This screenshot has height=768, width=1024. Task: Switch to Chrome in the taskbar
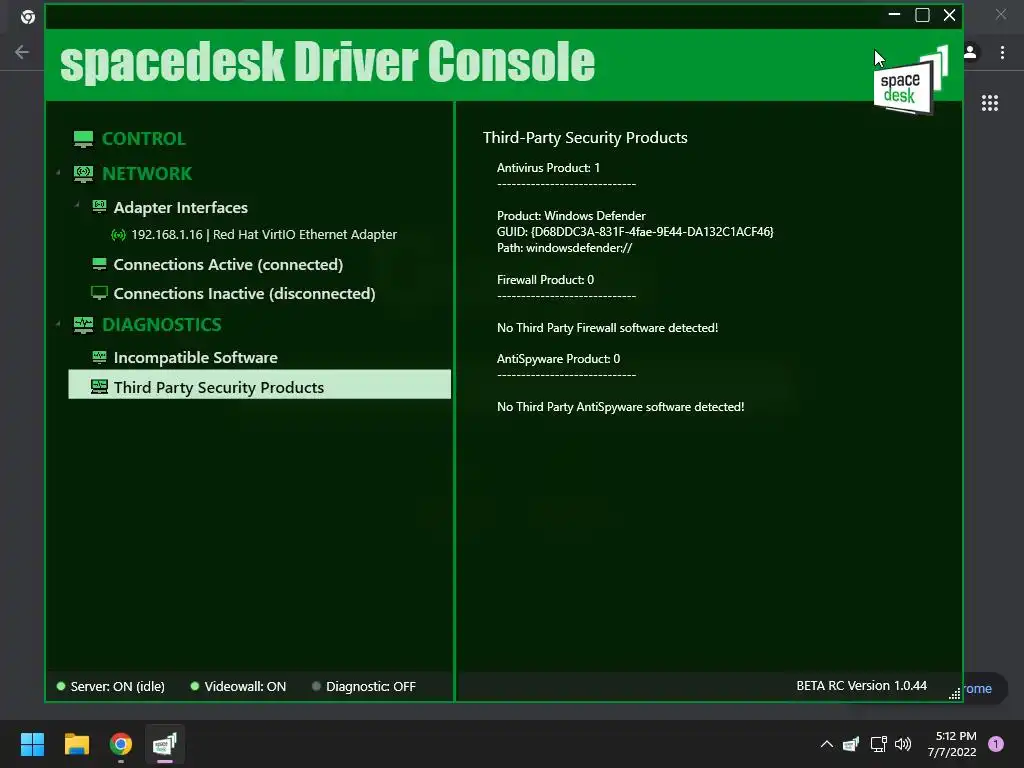pos(121,744)
